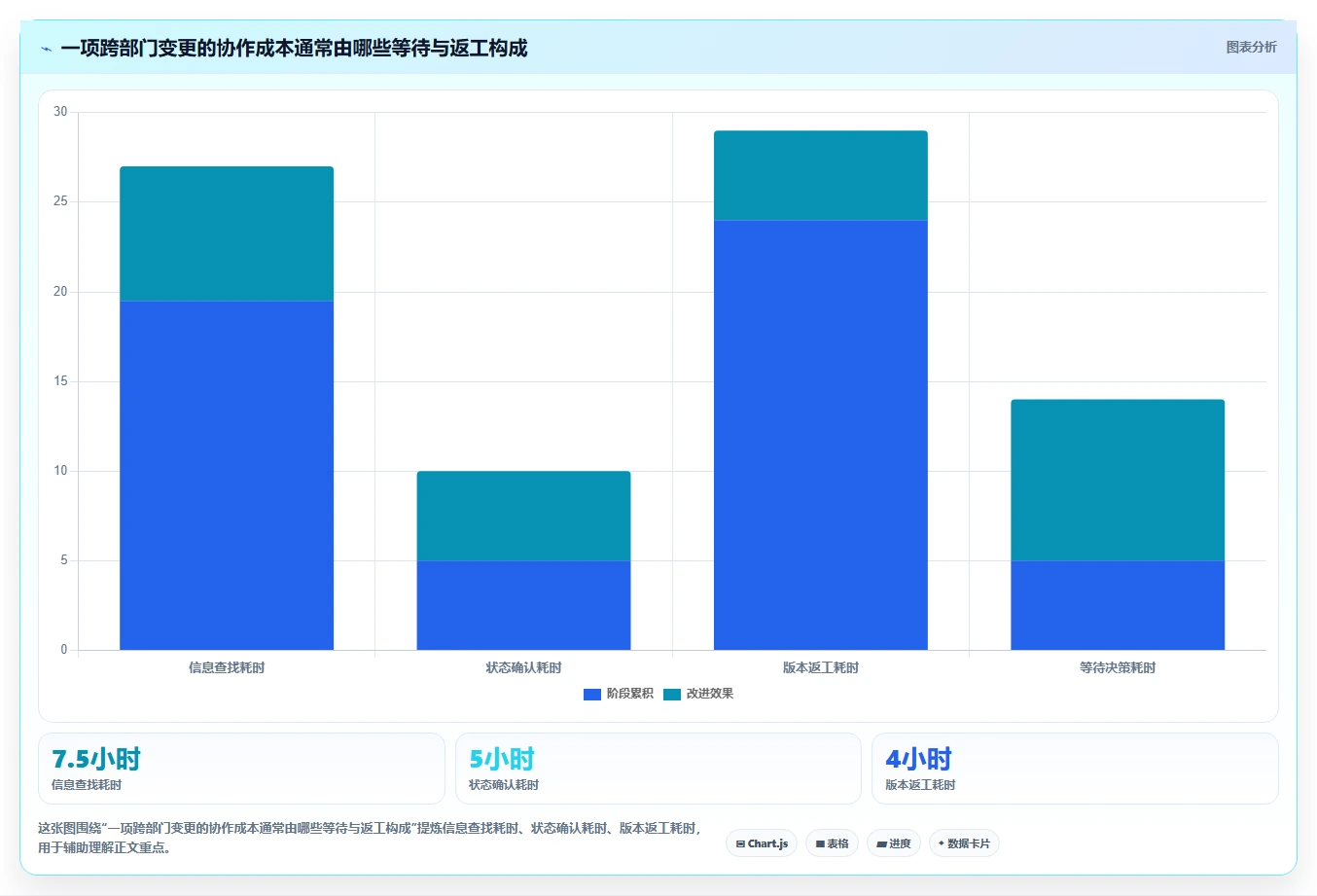1317x896 pixels.
Task: Click the y-axis value 15
Action: click(60, 381)
